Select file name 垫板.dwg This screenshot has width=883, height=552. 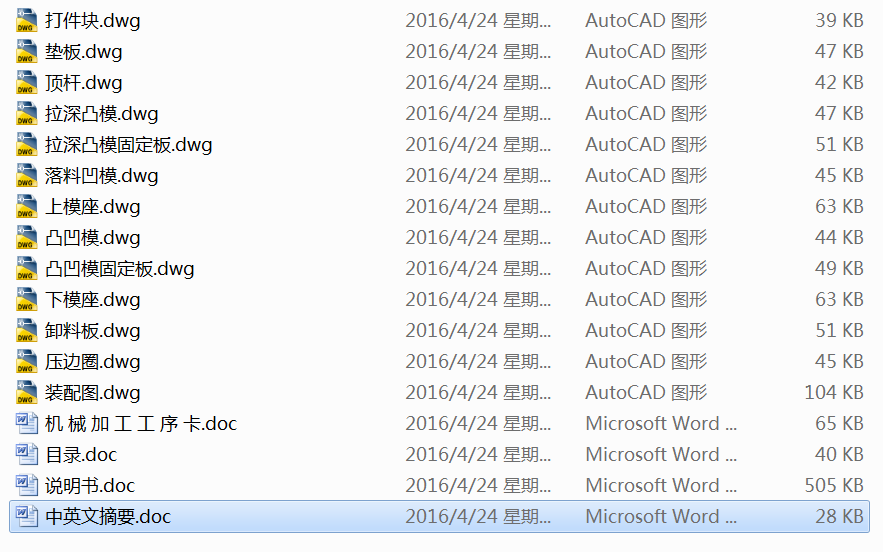click(83, 52)
